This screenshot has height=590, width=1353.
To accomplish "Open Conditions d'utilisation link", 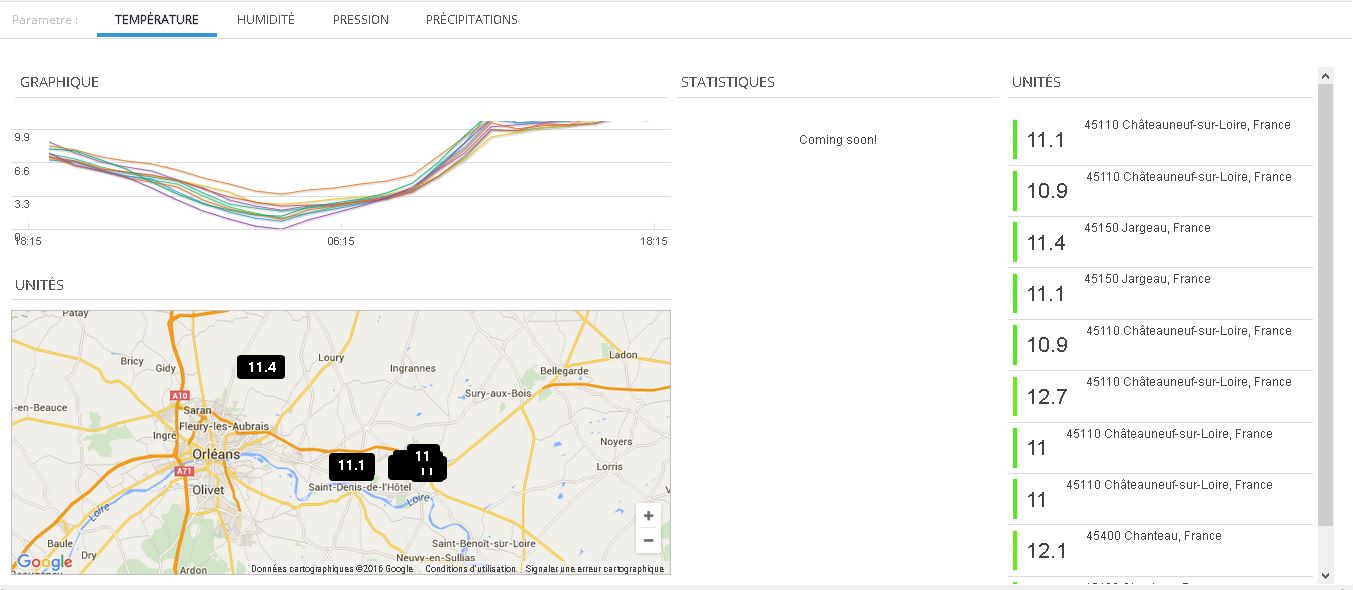I will click(470, 569).
